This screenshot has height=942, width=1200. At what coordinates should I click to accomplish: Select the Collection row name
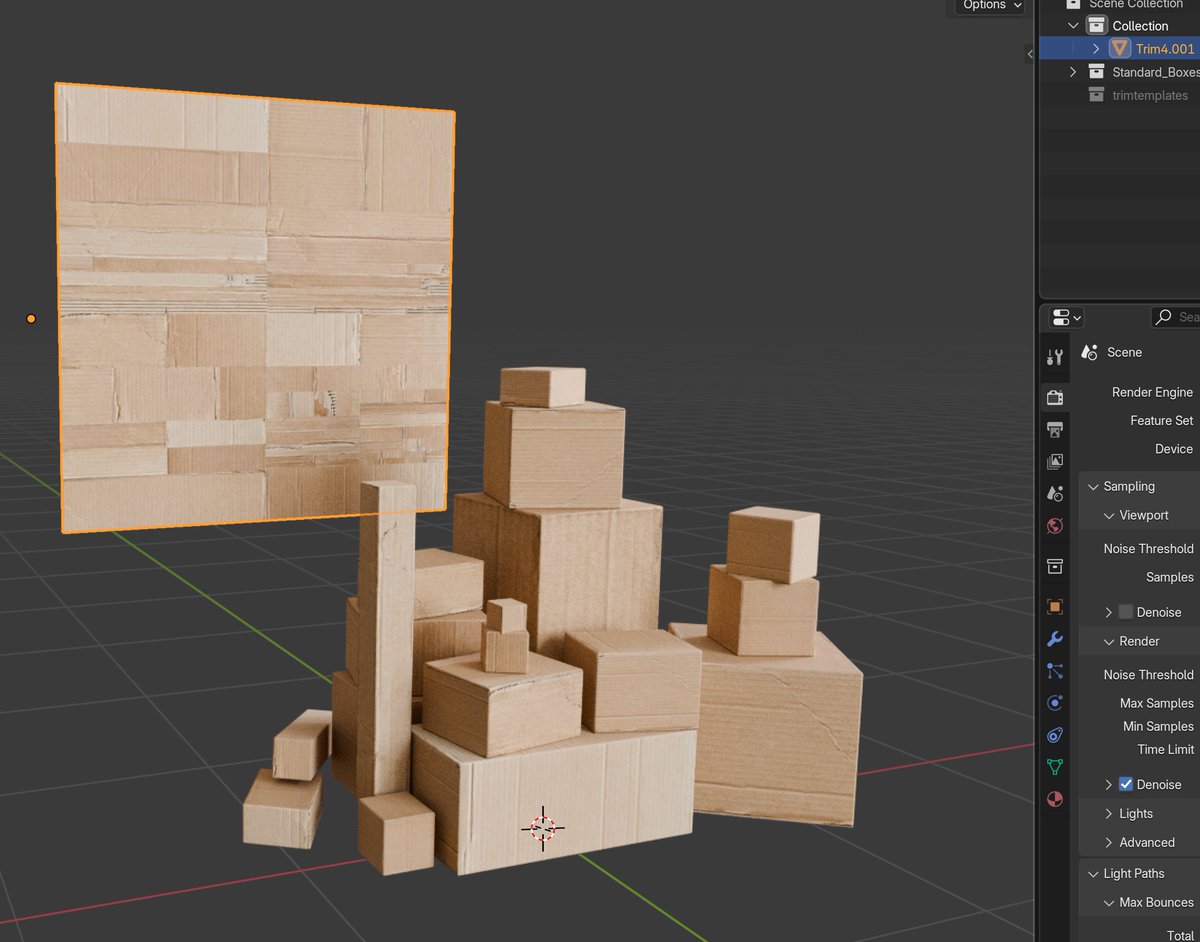tap(1140, 26)
